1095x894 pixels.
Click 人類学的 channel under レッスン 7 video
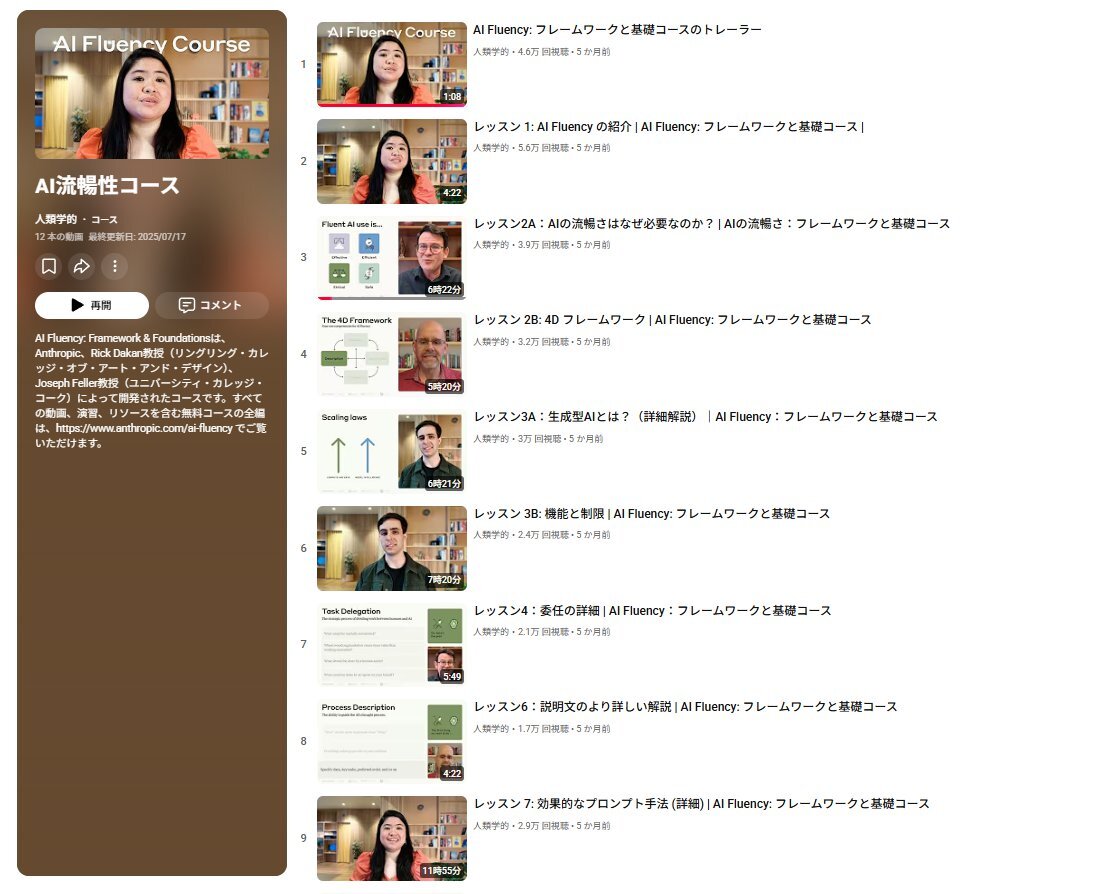(x=491, y=826)
